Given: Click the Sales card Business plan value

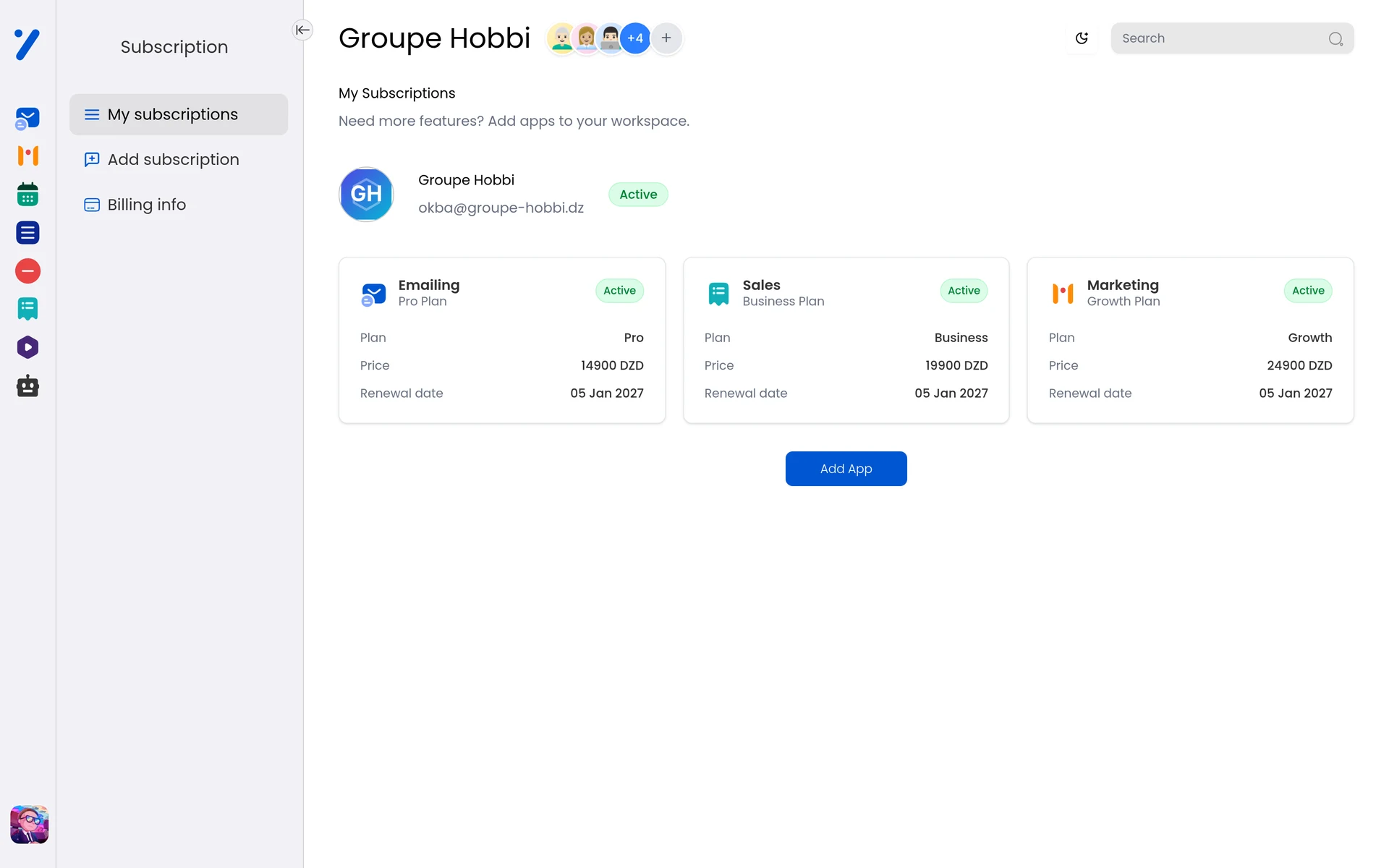Looking at the screenshot, I should click(961, 338).
